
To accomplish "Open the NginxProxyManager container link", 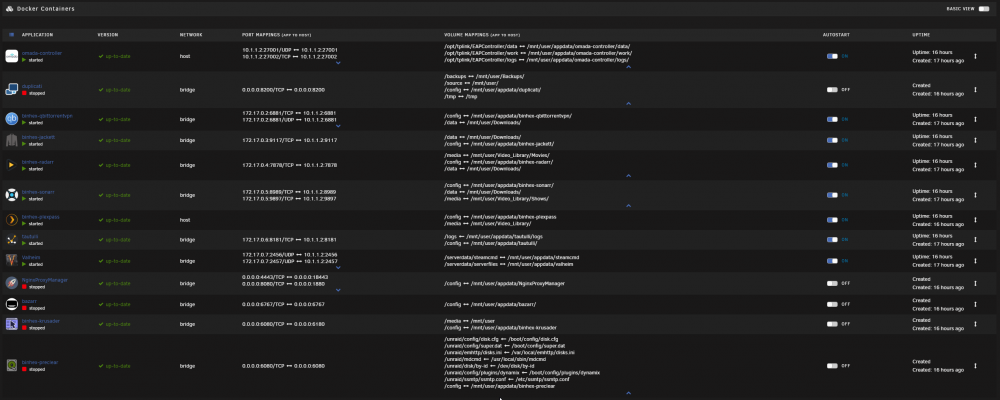I will 45,279.
